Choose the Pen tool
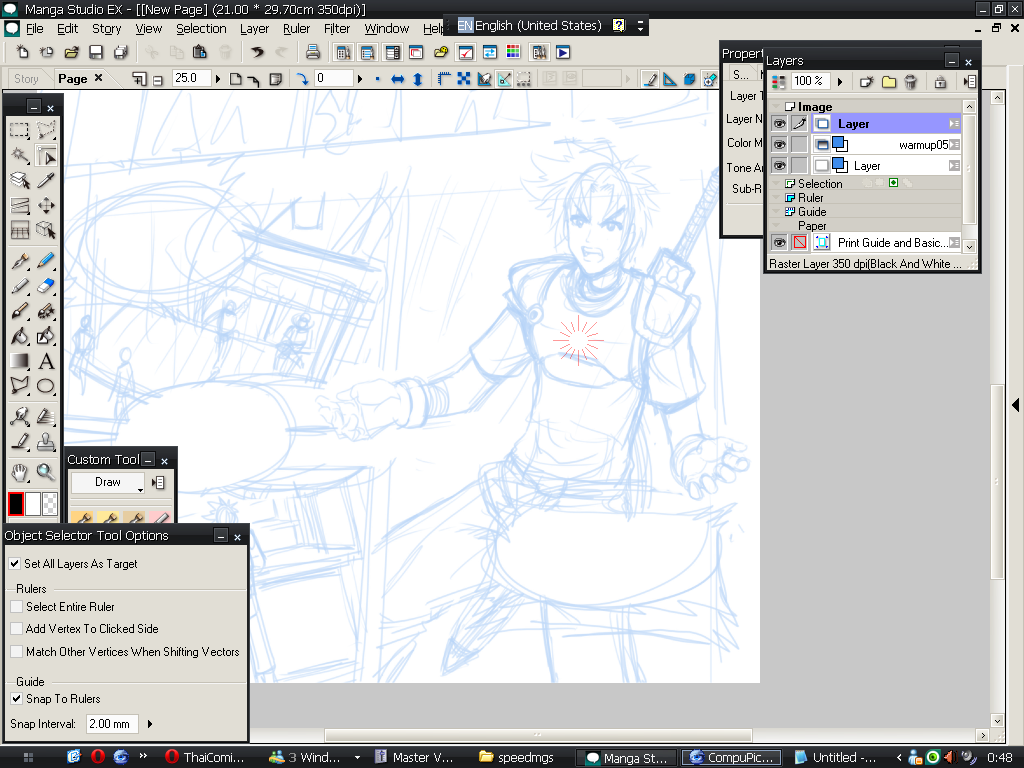Screen dimensions: 1024x768 click(x=20, y=261)
